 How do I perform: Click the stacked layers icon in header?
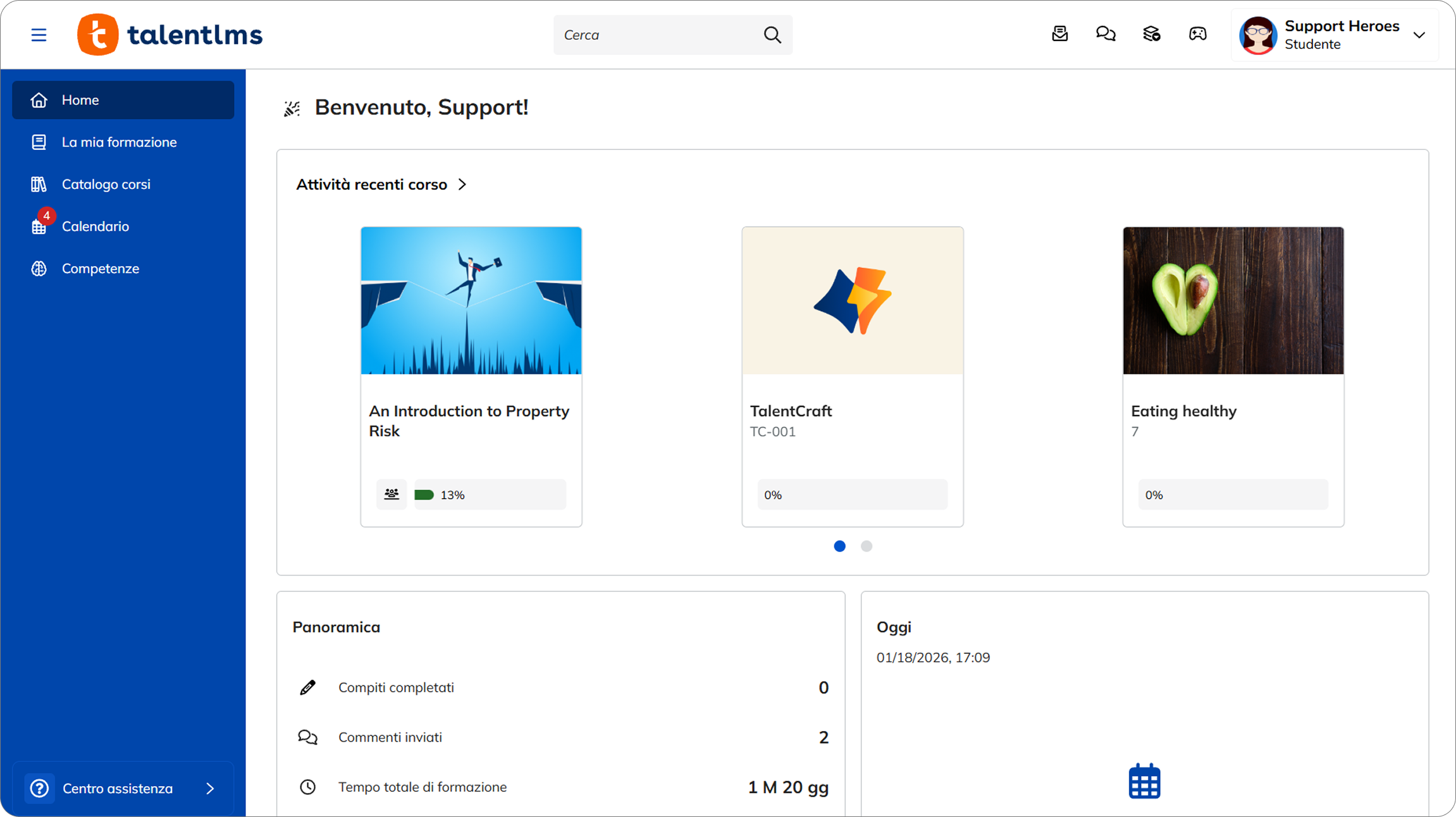[x=1152, y=34]
